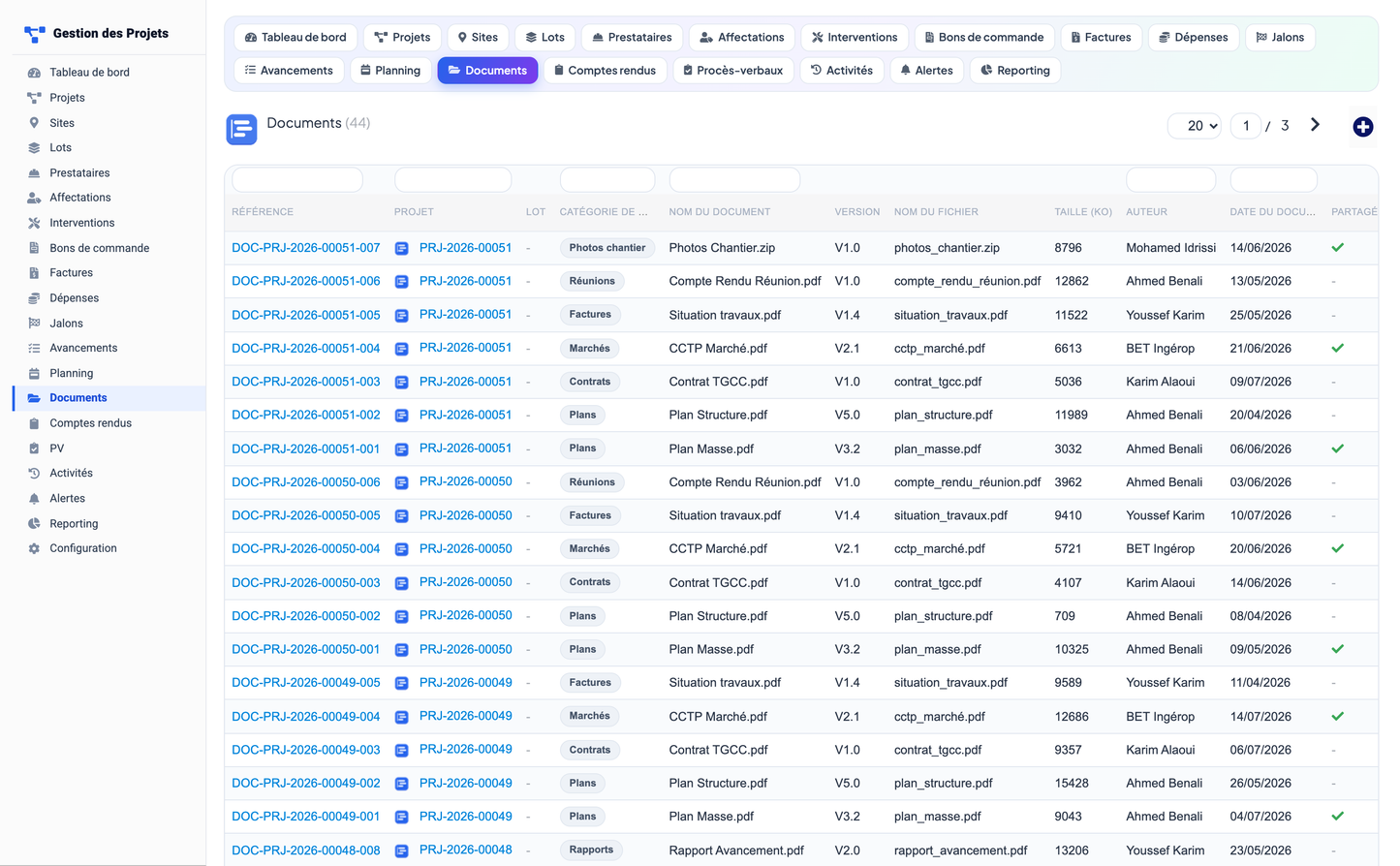Open Bons de commande in sidebar
The image size is (1400, 866).
[x=99, y=248]
